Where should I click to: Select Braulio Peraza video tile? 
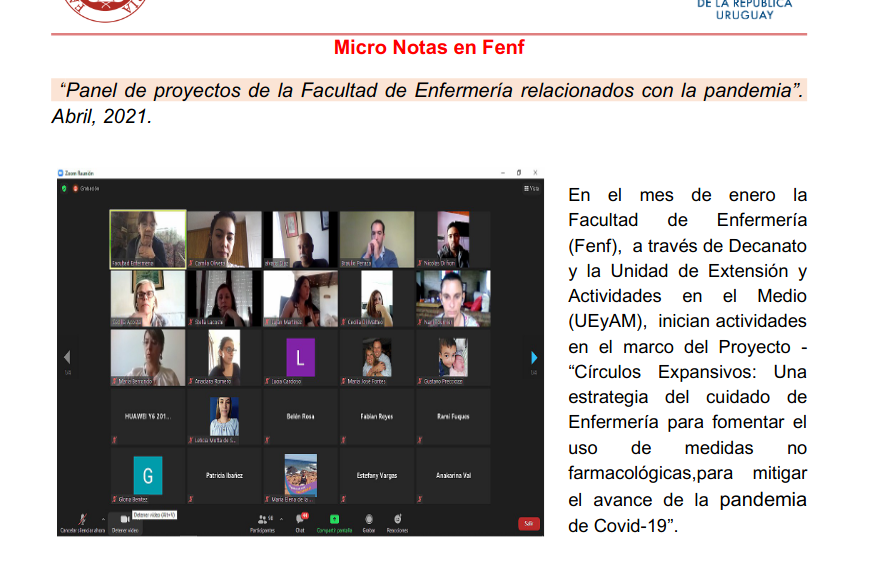pos(377,239)
